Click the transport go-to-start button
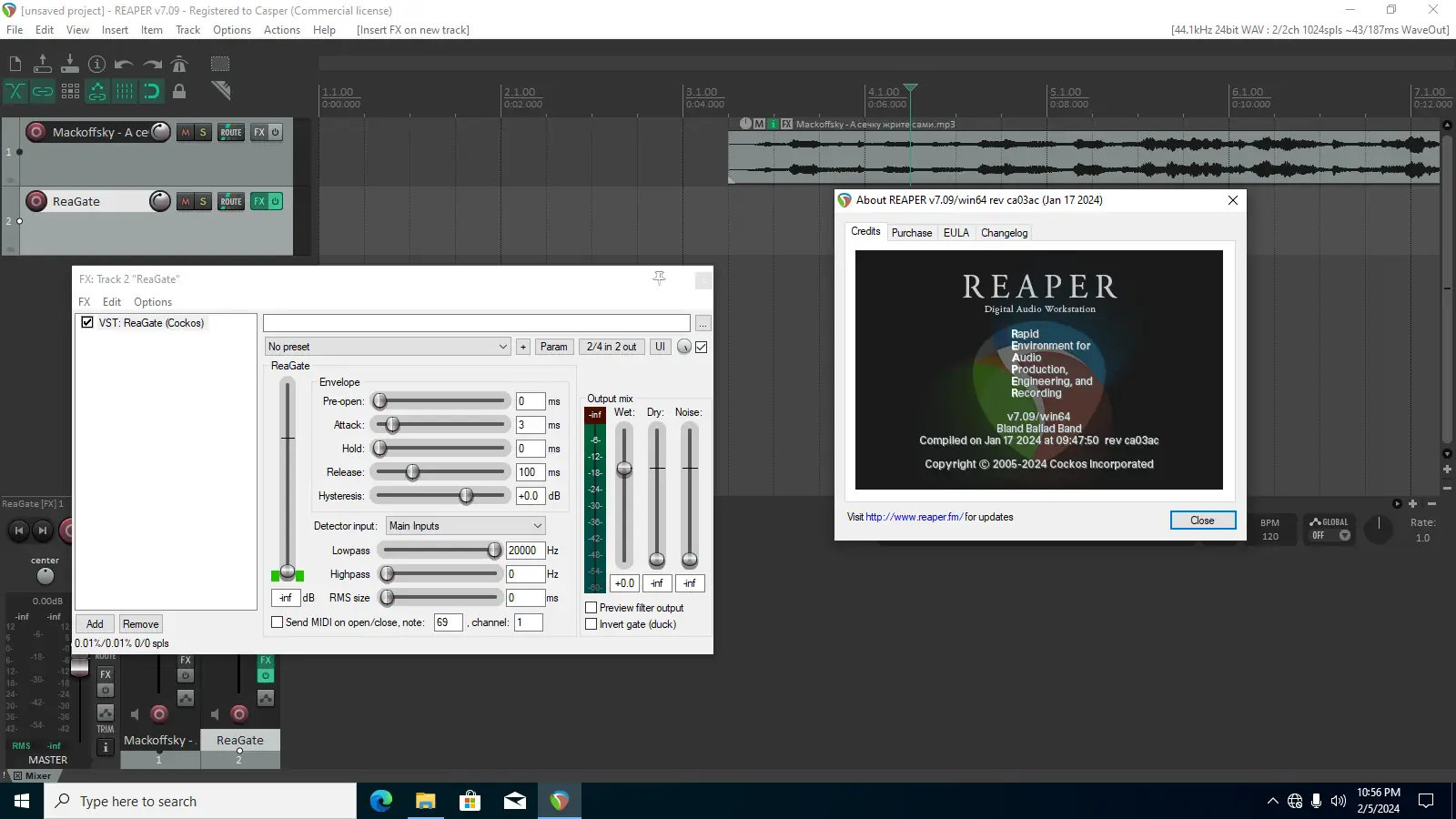 click(x=18, y=531)
